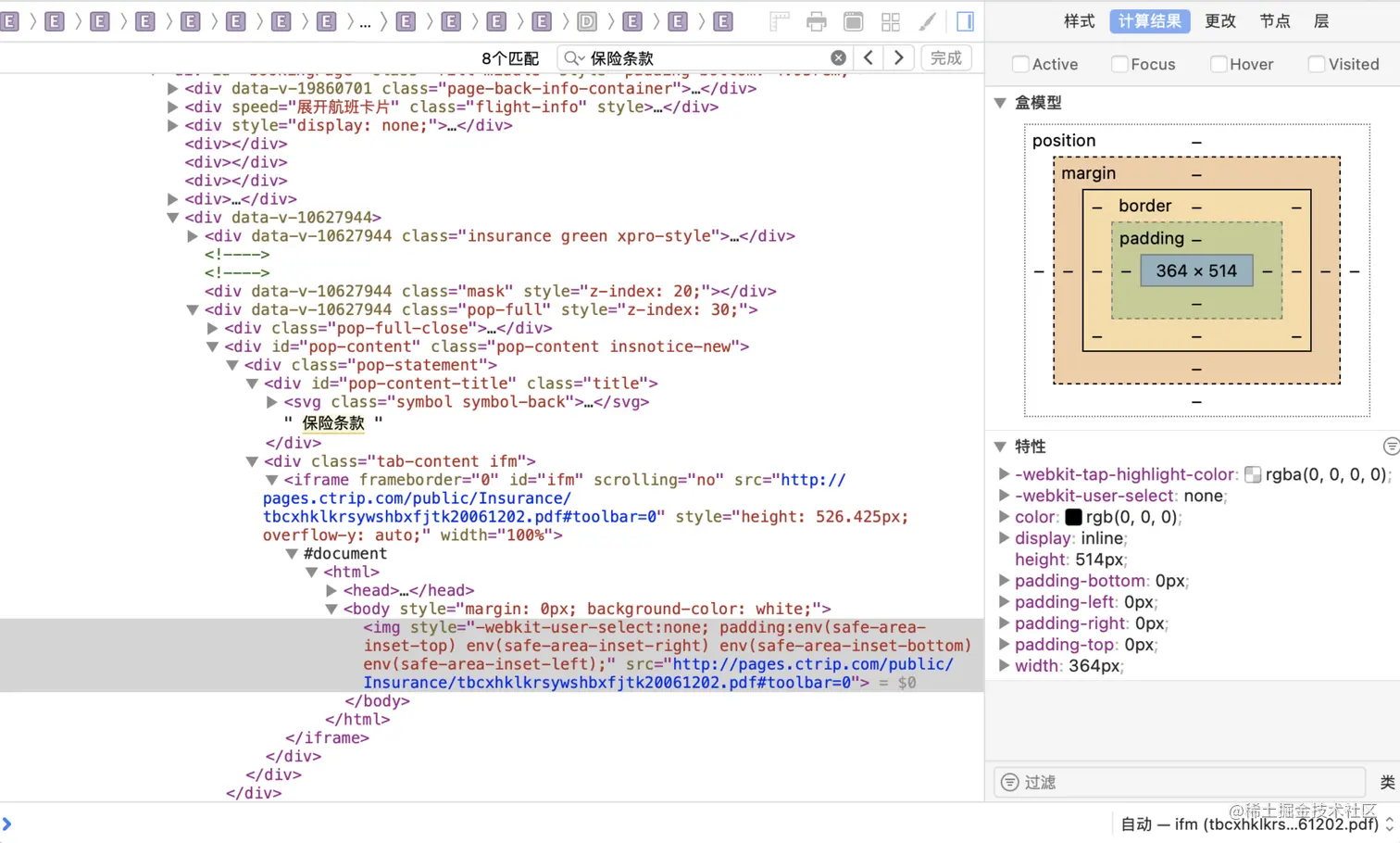1400x843 pixels.
Task: Click the display: inline property text
Action: tap(1071, 538)
